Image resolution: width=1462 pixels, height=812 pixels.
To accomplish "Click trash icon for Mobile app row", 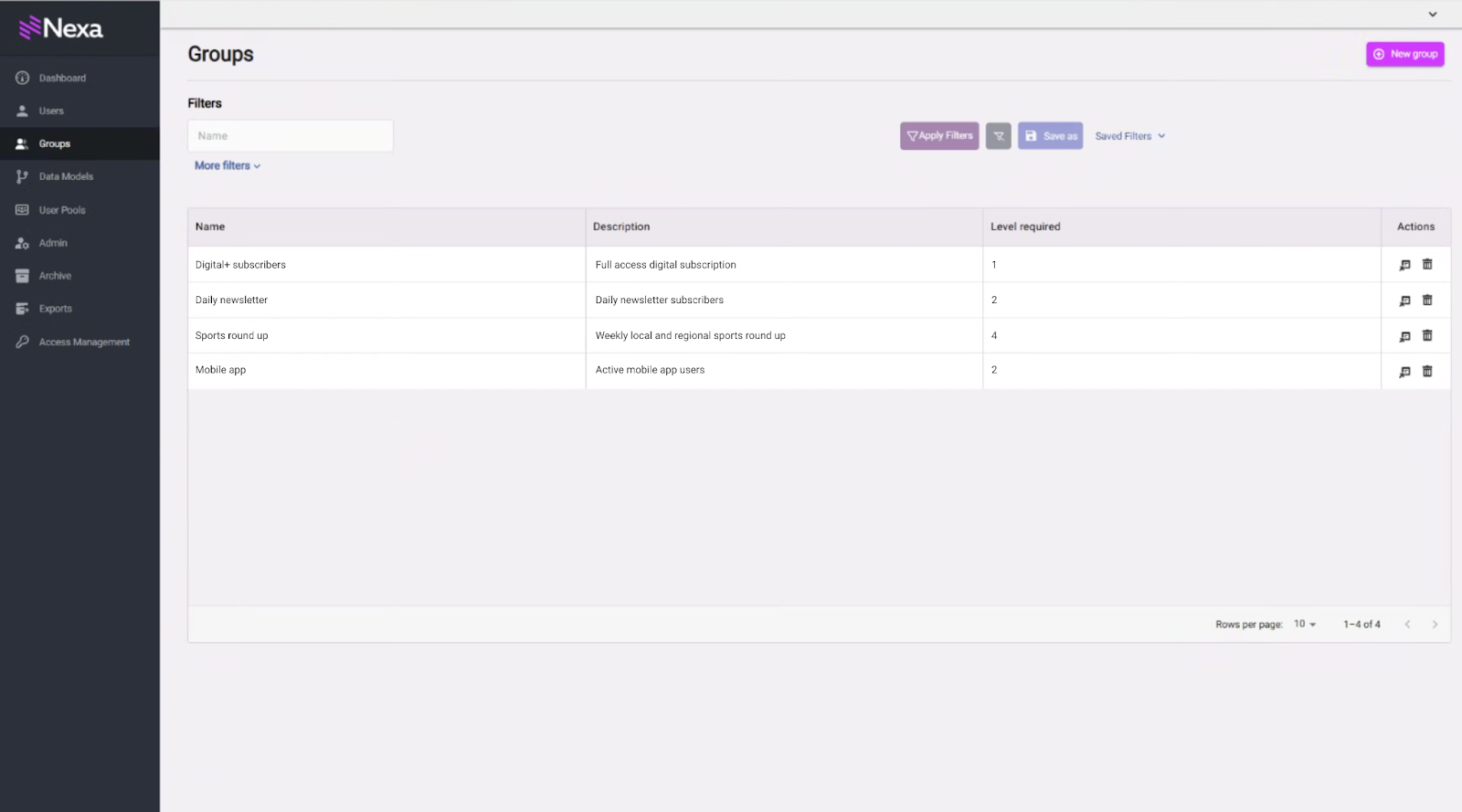I will (x=1427, y=371).
